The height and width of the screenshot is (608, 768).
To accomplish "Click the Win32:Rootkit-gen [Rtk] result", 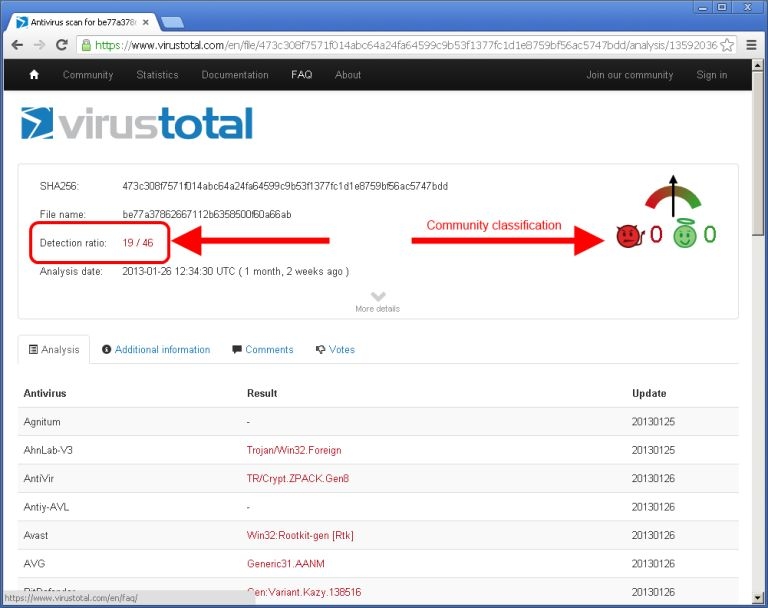I will click(300, 535).
